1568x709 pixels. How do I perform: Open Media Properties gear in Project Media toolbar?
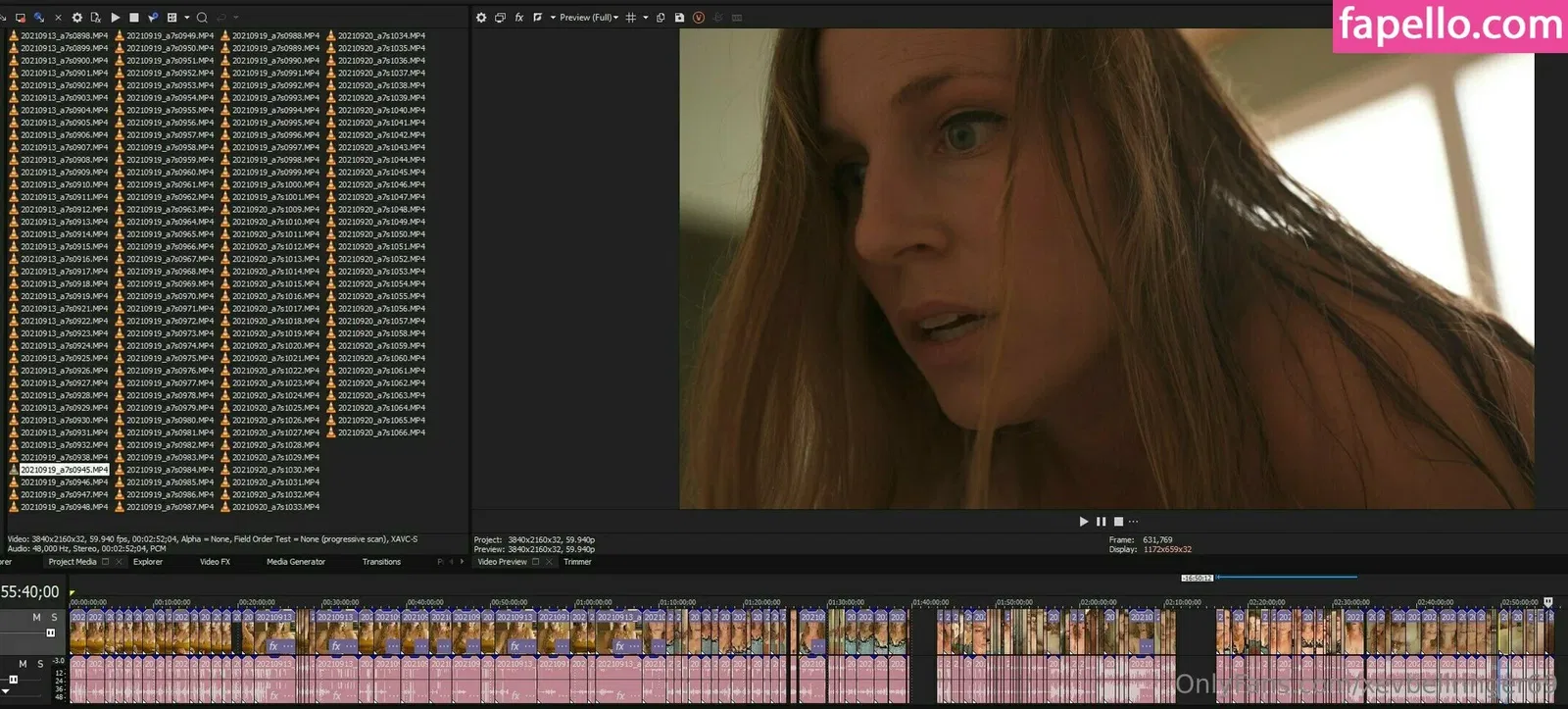coord(76,18)
